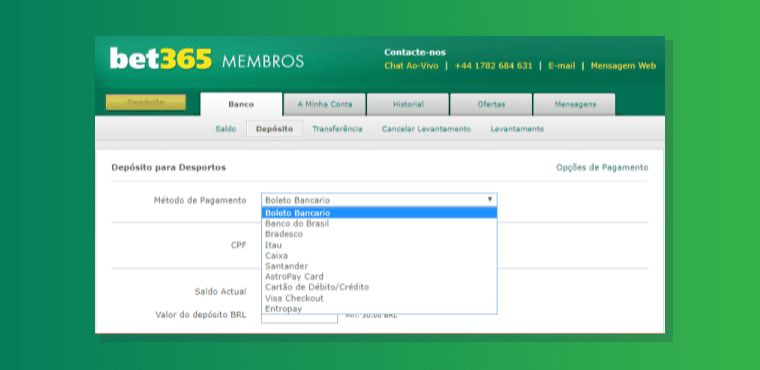Collapse the Método de Pagamento dropdown
The image size is (760, 370).
[x=379, y=200]
